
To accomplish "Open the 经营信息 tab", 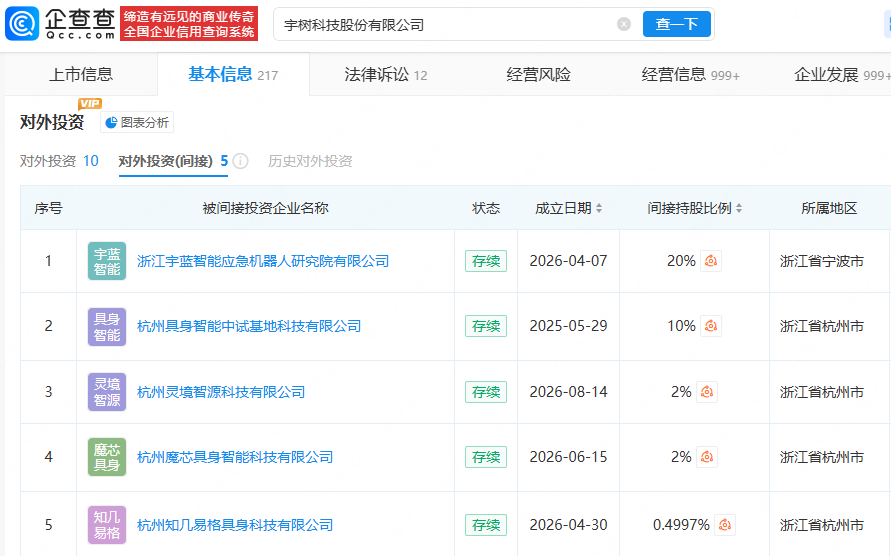I will coord(690,74).
